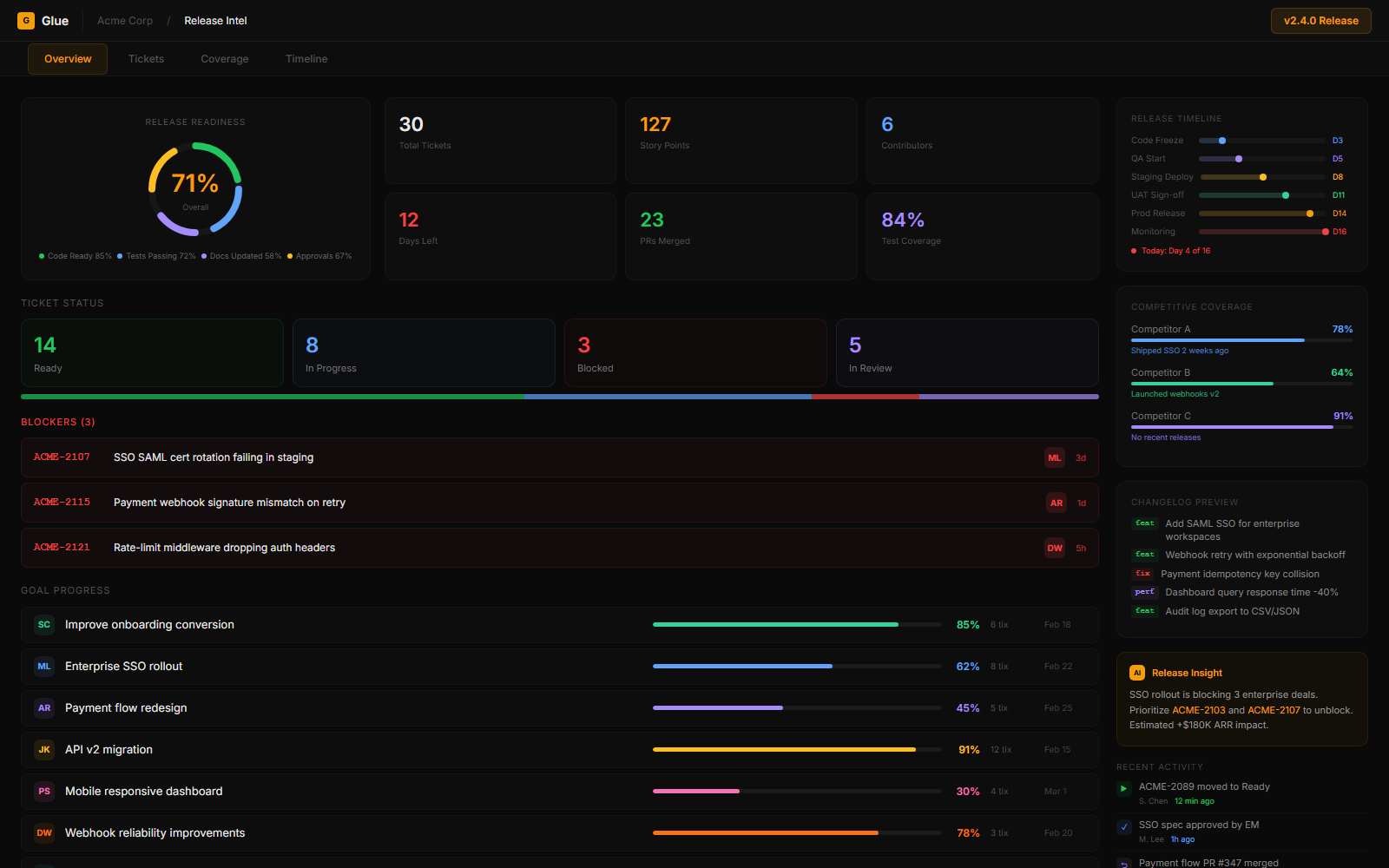The width and height of the screenshot is (1389, 868).
Task: Switch to the Tickets tab
Action: click(x=146, y=59)
